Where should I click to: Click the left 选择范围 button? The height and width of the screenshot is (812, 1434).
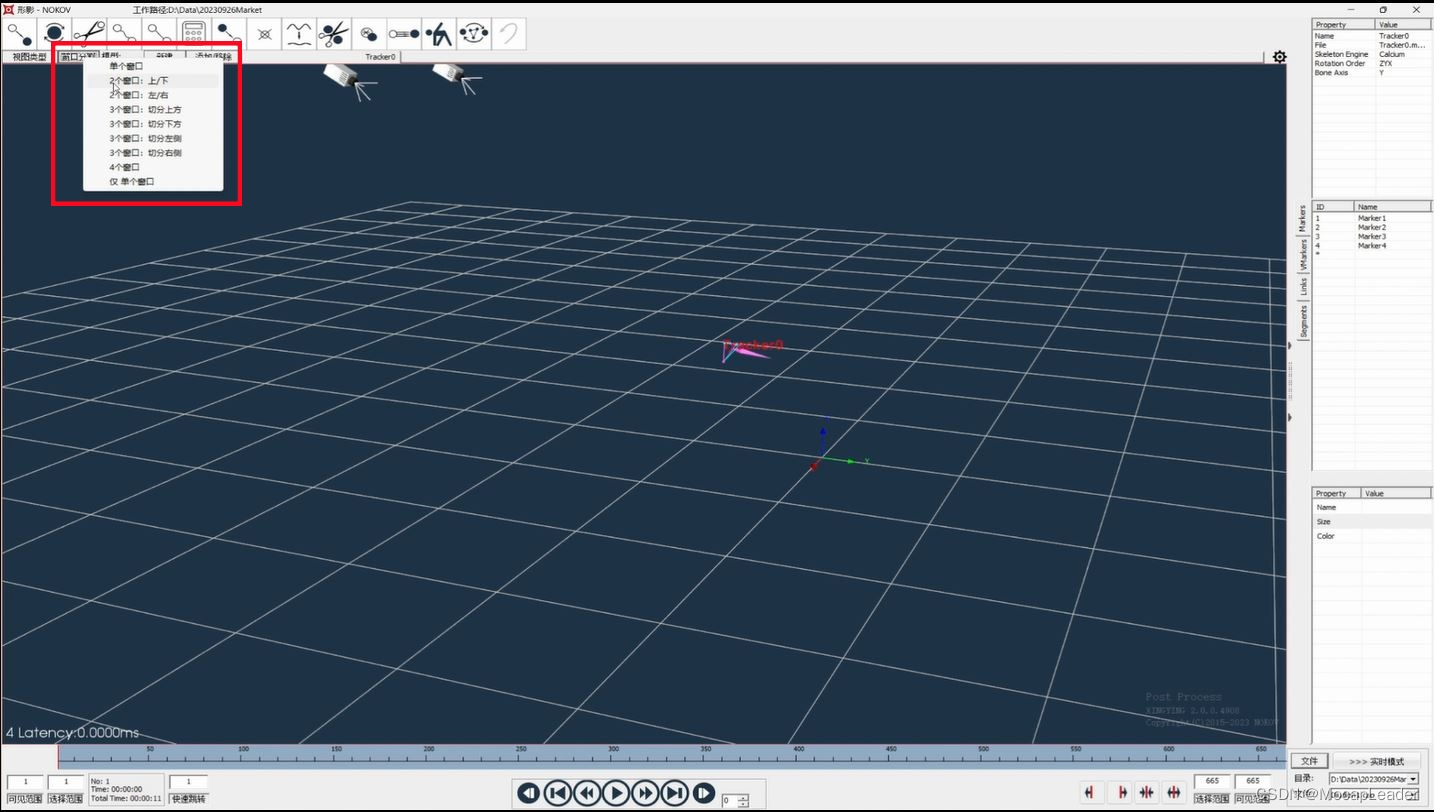(x=66, y=798)
